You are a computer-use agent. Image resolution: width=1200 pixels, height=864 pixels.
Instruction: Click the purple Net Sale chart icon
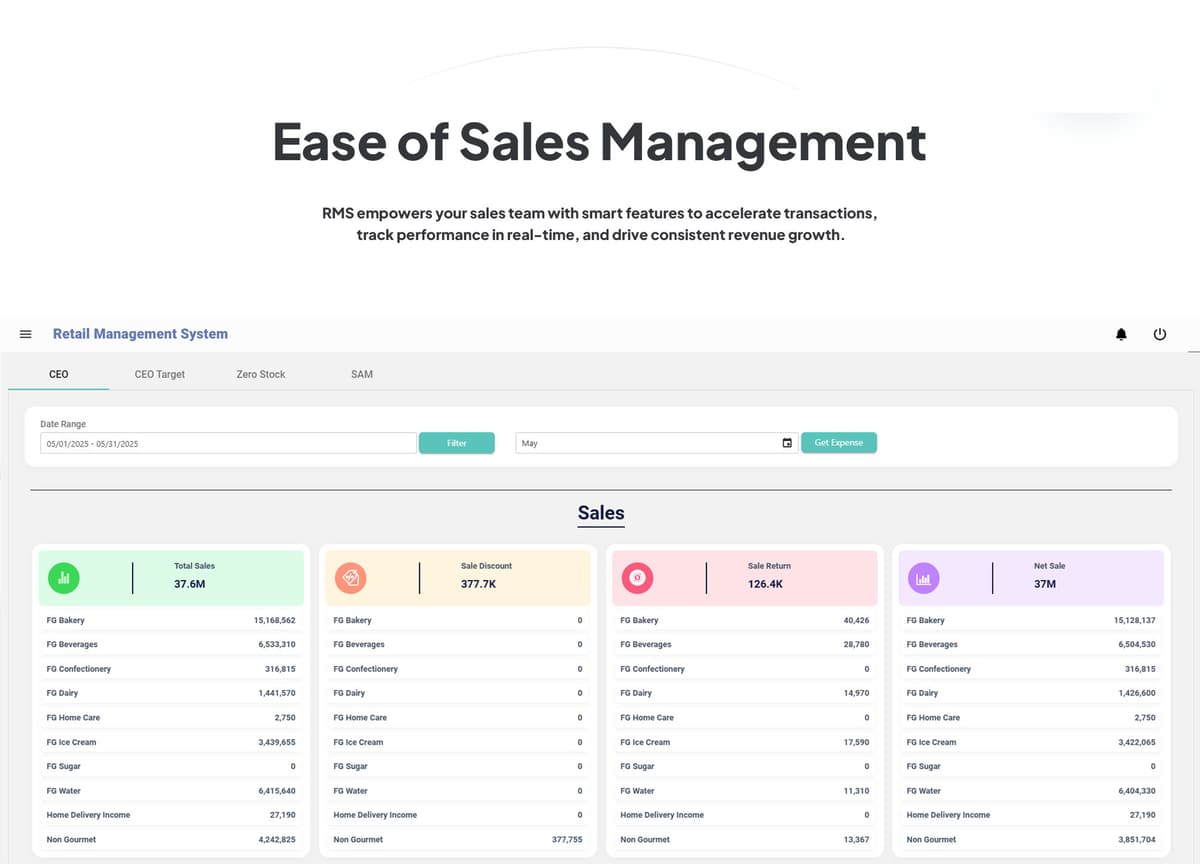923,577
